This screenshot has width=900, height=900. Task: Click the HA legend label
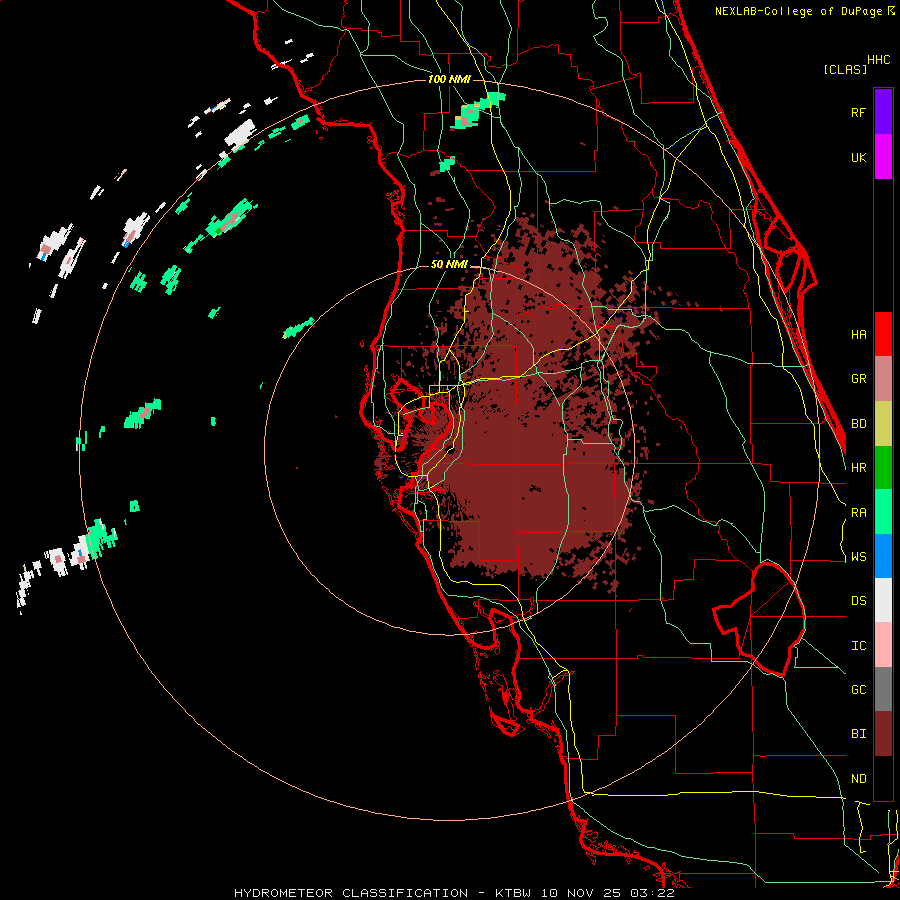click(x=858, y=335)
